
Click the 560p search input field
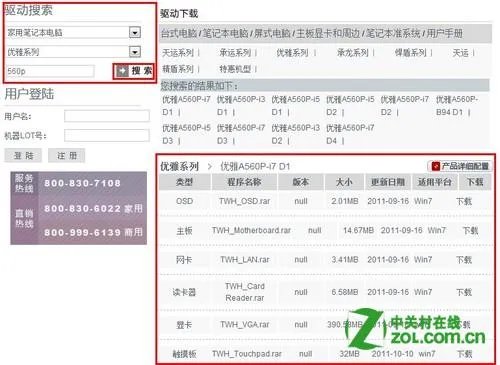pyautogui.click(x=50, y=71)
